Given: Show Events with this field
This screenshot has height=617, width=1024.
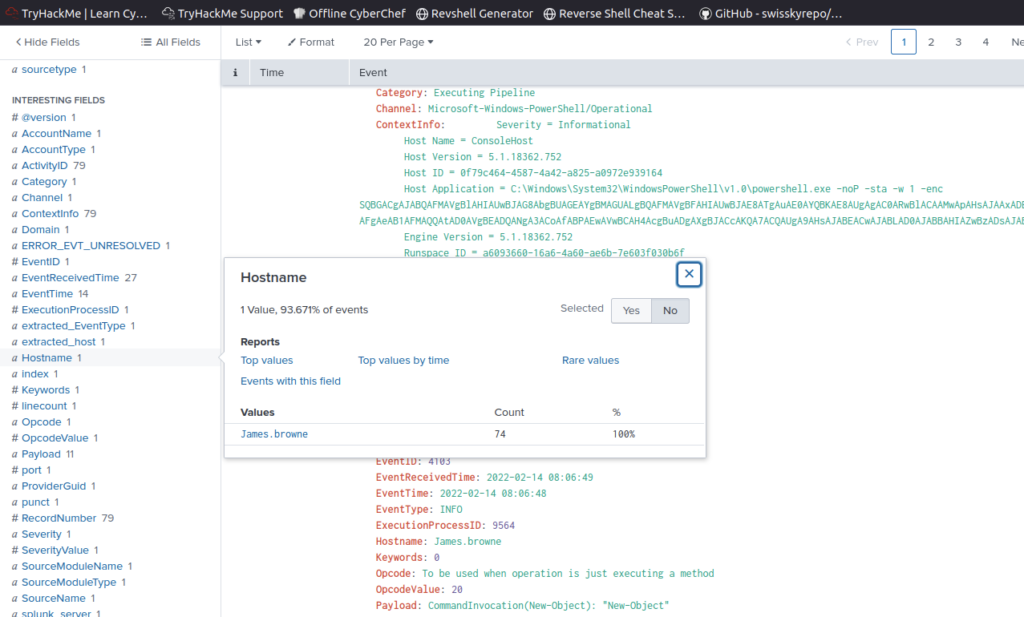Looking at the screenshot, I should point(291,381).
